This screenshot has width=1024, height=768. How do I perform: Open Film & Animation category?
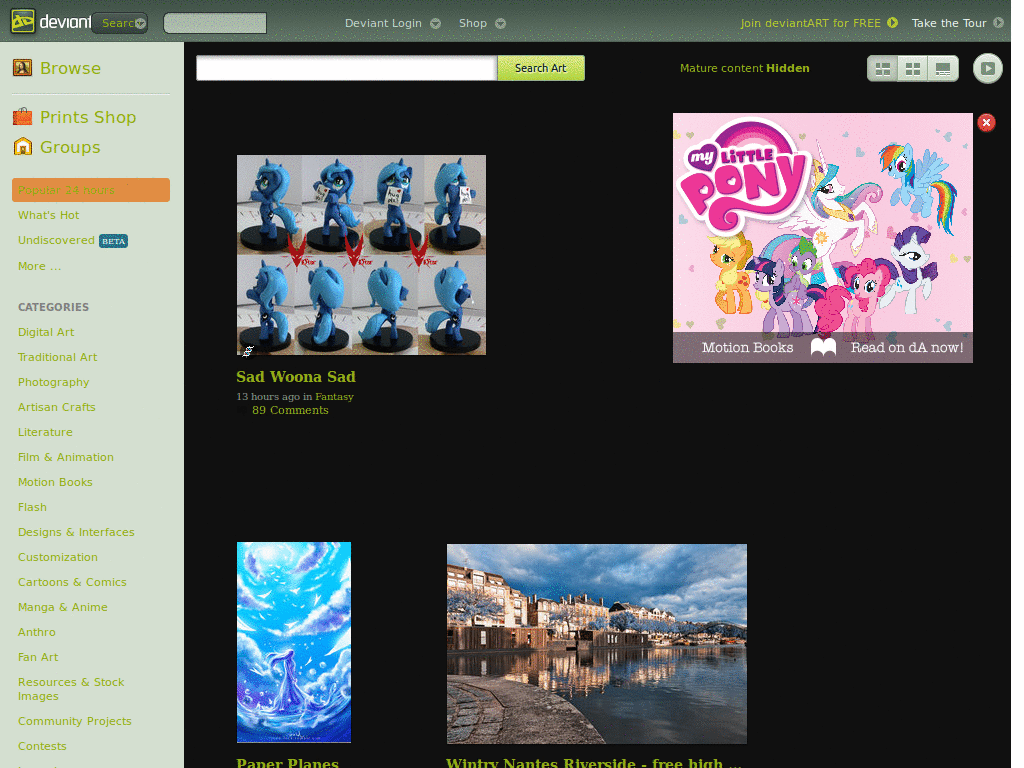click(x=66, y=457)
